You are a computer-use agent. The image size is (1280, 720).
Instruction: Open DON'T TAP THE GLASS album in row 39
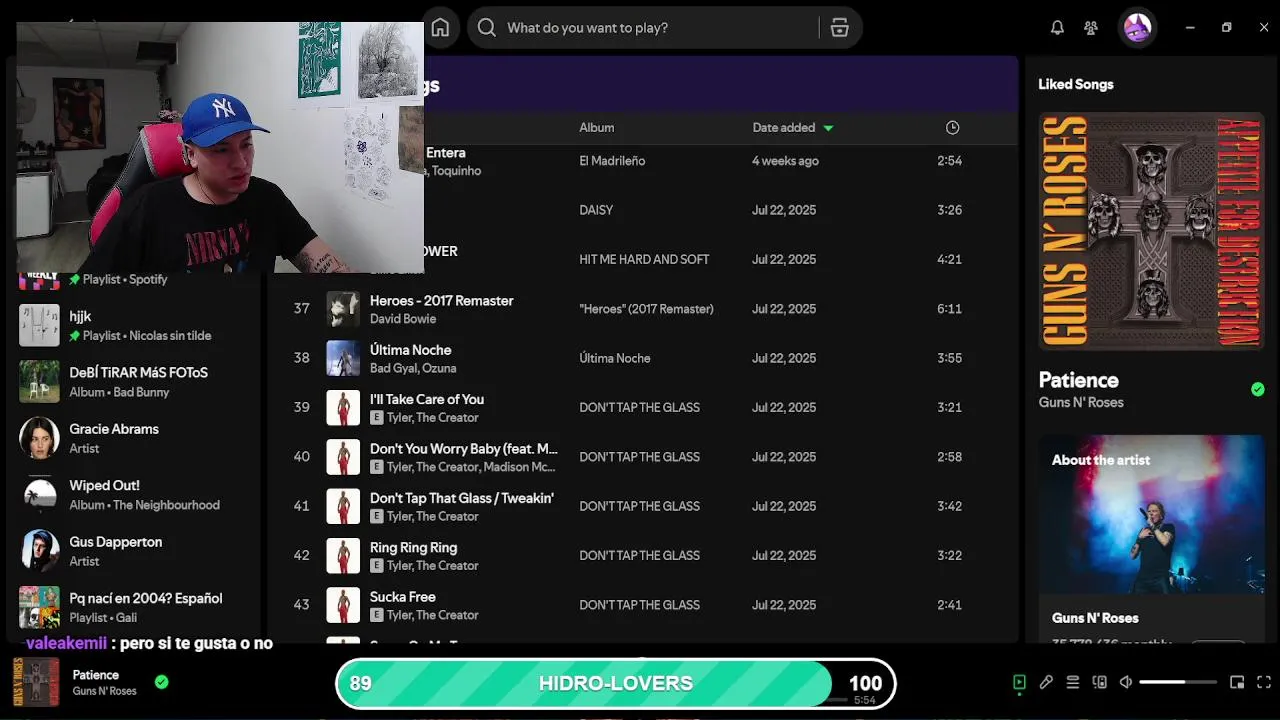tap(639, 408)
